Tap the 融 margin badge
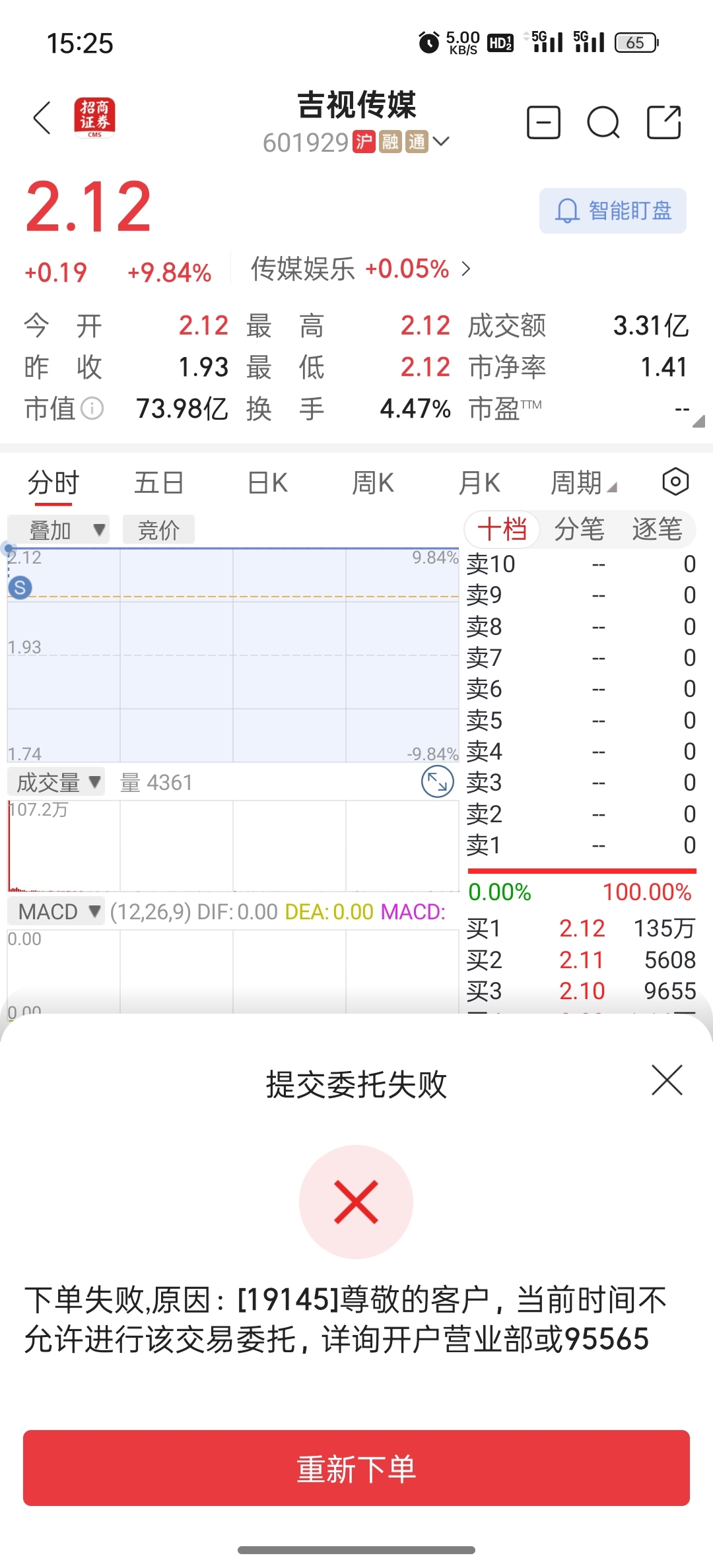The height and width of the screenshot is (1568, 713). [390, 142]
